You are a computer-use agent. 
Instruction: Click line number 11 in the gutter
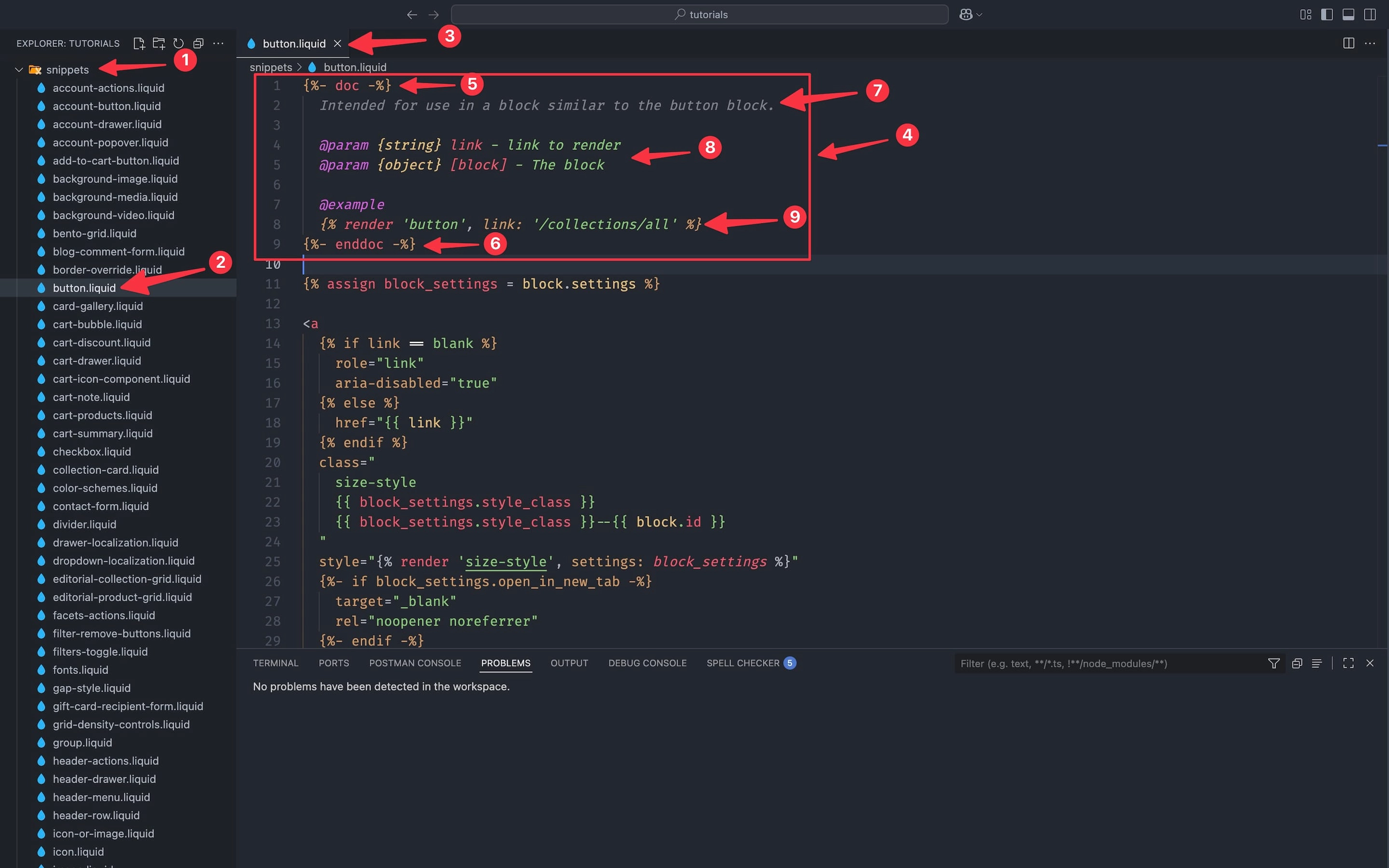point(272,284)
